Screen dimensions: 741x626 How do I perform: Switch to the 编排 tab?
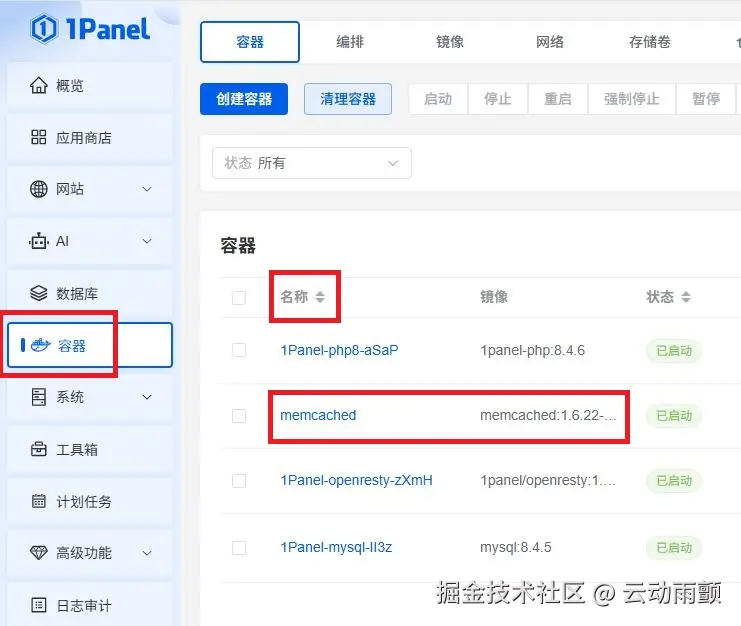pyautogui.click(x=350, y=42)
